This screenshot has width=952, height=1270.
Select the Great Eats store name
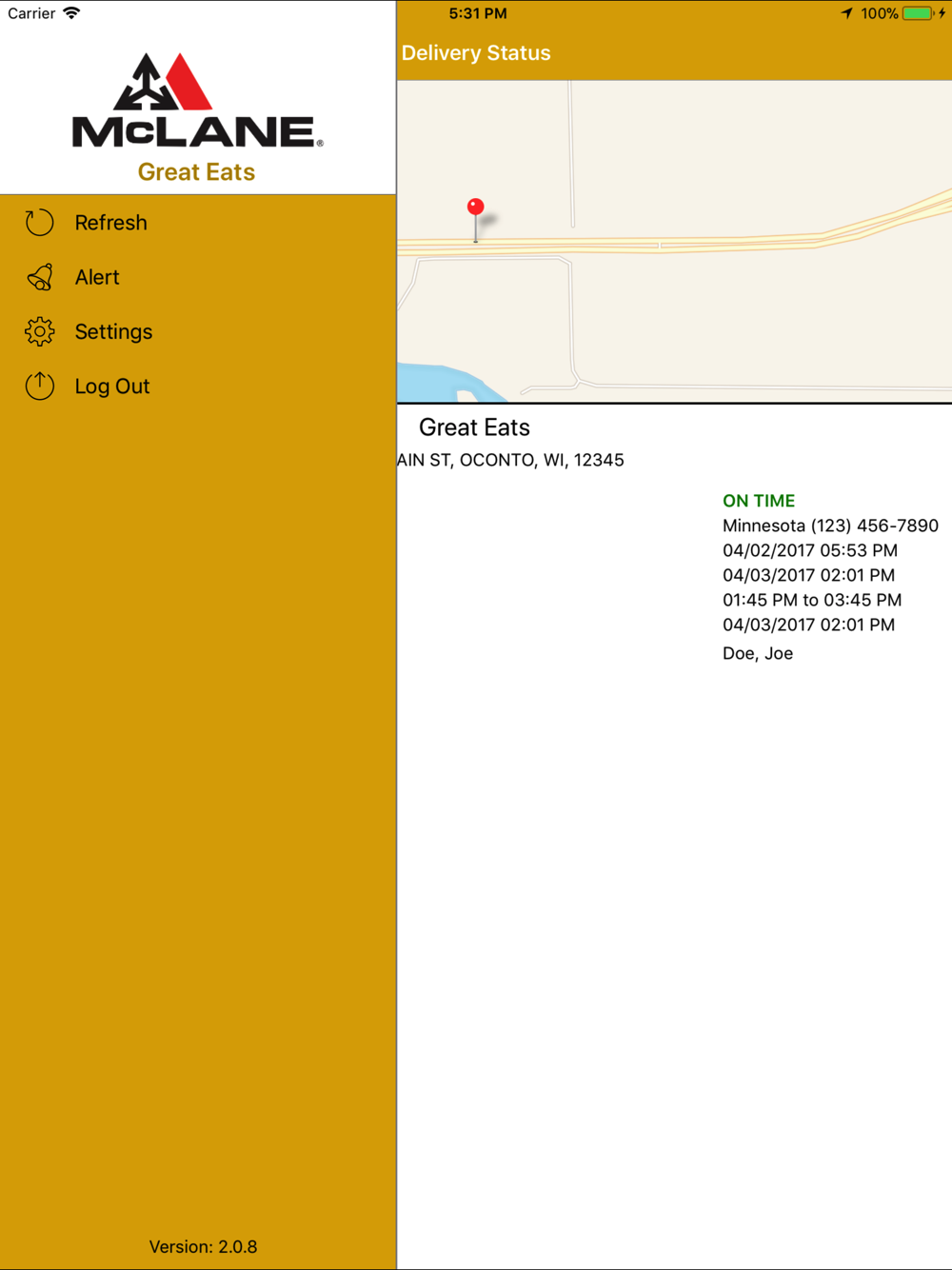point(474,427)
